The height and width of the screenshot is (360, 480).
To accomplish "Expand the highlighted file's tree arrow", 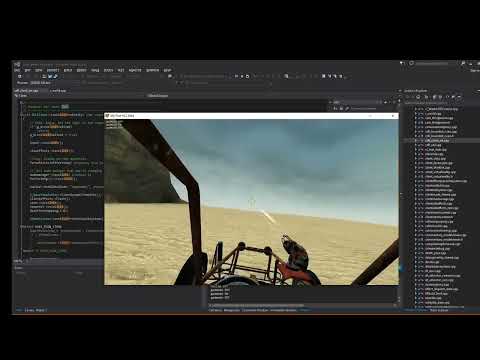I will click(415, 141).
